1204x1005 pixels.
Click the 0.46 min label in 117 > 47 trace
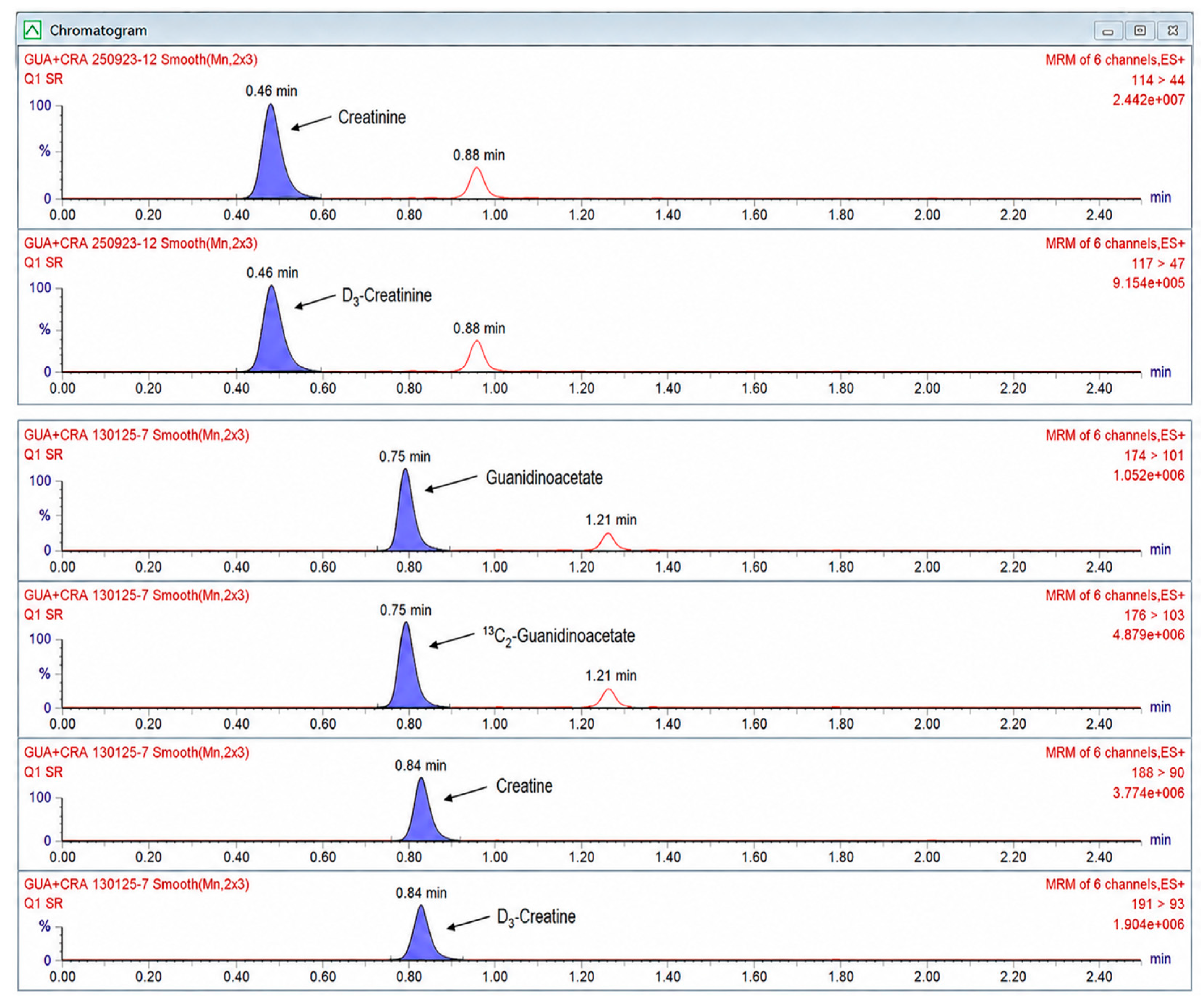pyautogui.click(x=272, y=273)
